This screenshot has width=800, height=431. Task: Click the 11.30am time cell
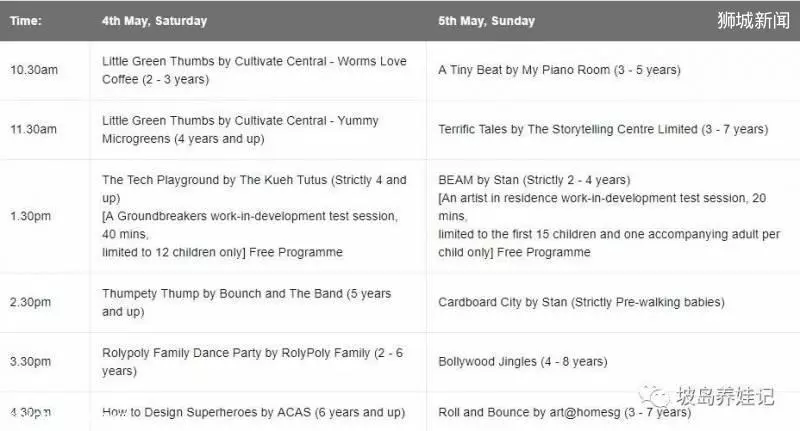click(33, 129)
